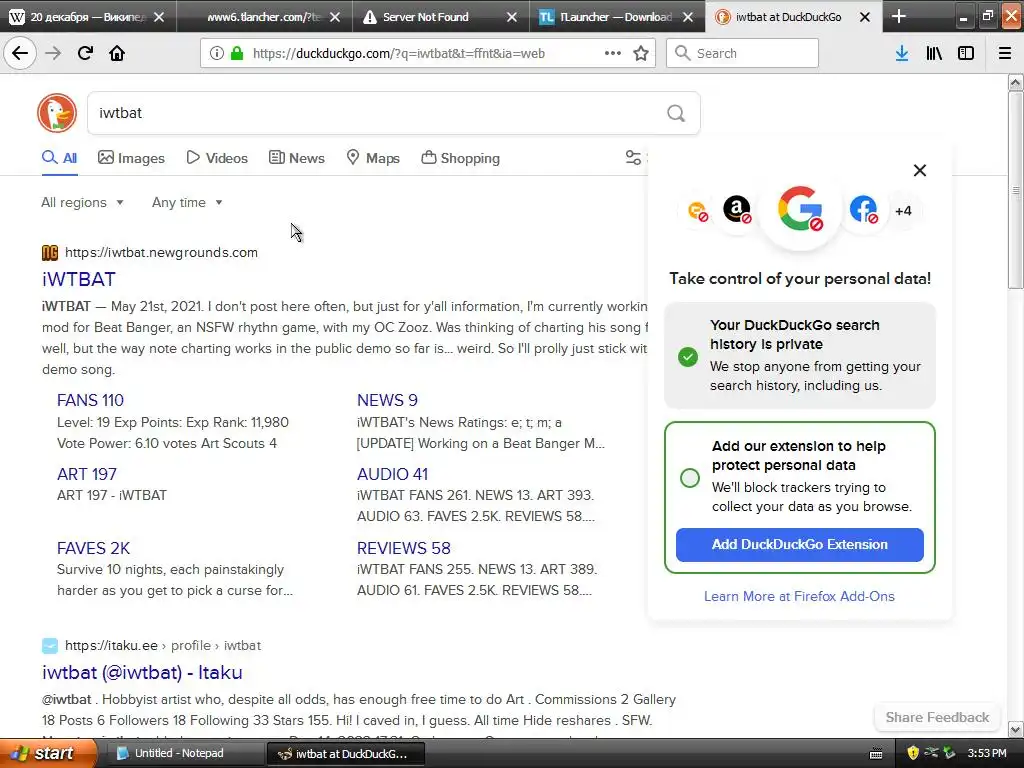
Task: Open the Downloads arrow in toolbar
Action: tap(902, 54)
